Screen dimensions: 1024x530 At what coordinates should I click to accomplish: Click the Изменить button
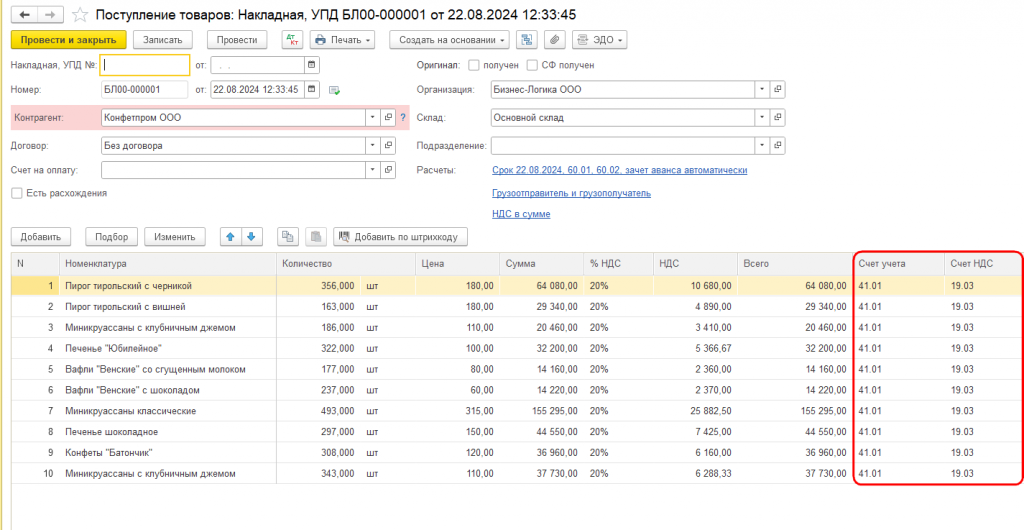(x=175, y=237)
